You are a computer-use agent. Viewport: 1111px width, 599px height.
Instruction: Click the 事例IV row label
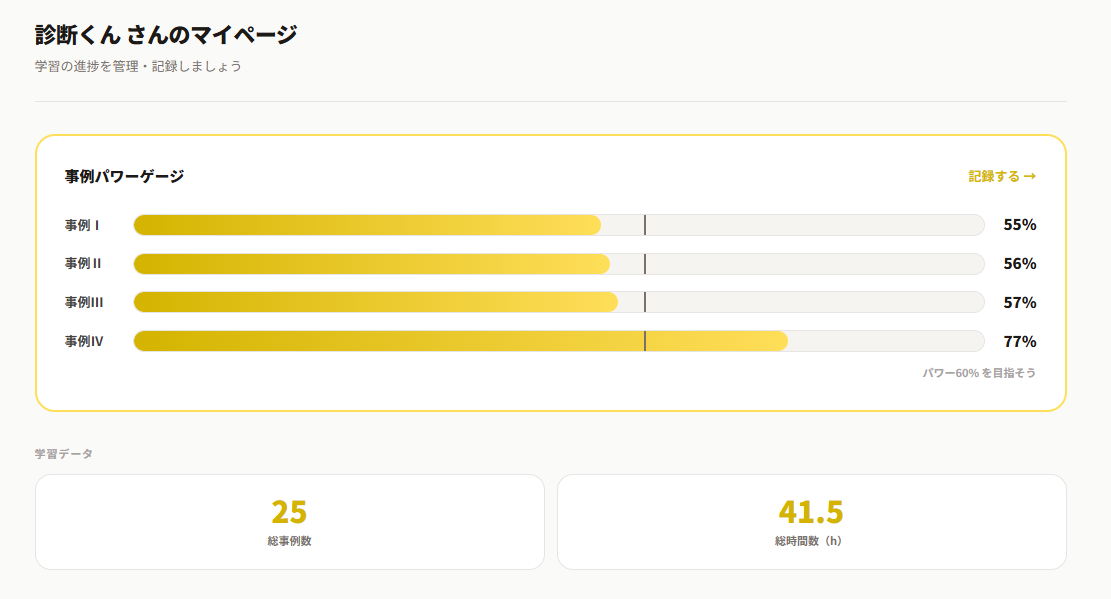(x=84, y=341)
